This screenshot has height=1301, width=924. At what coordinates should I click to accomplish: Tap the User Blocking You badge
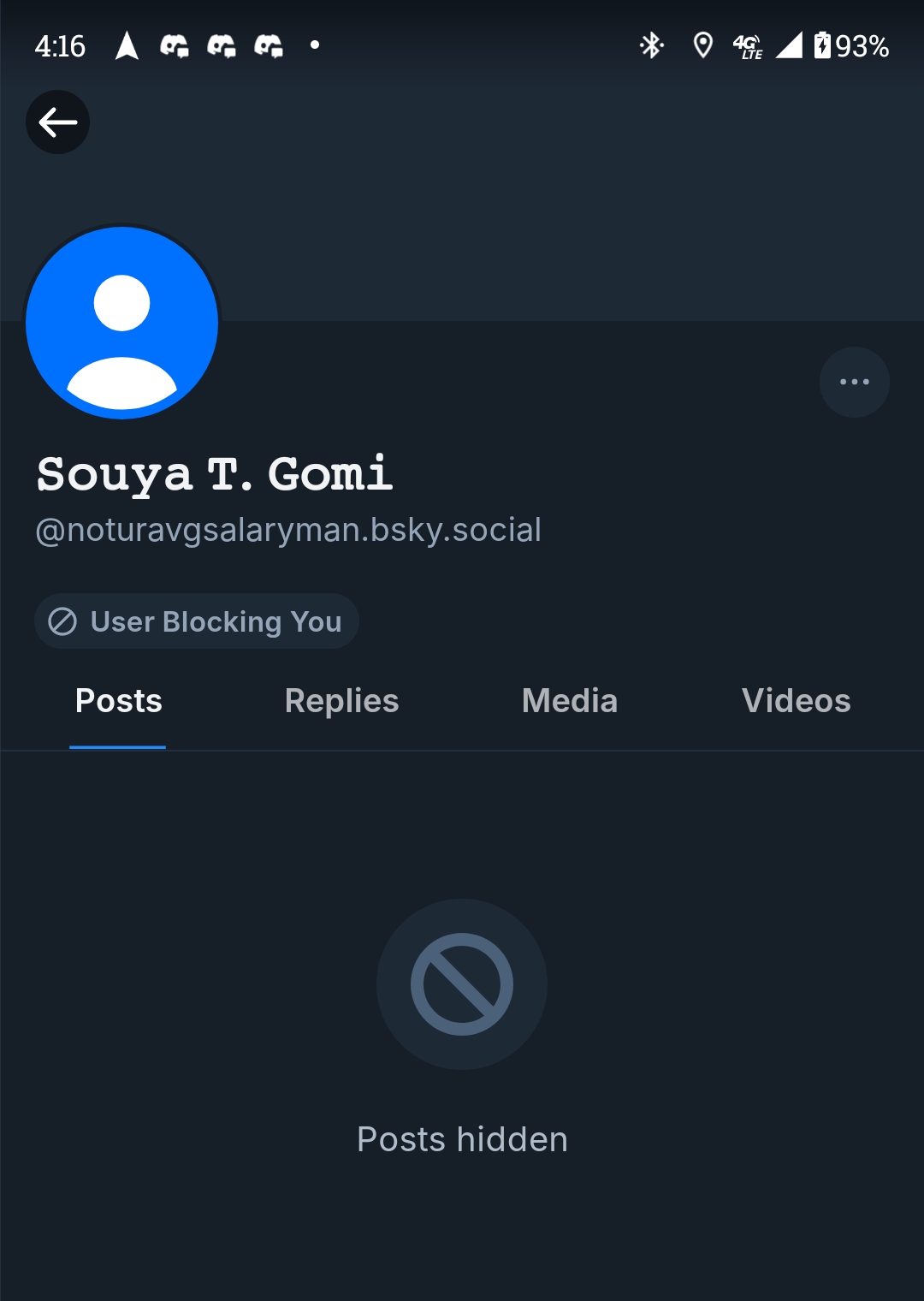197,621
